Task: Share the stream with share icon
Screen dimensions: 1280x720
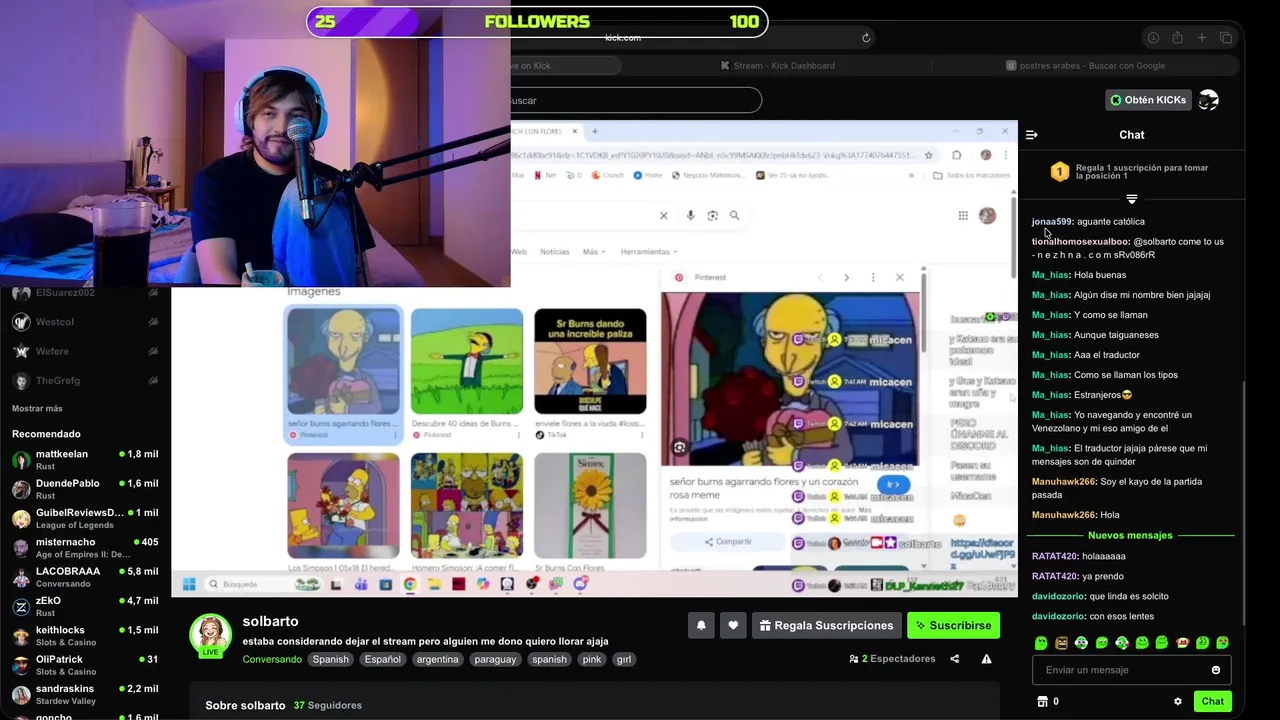Action: pyautogui.click(x=954, y=659)
